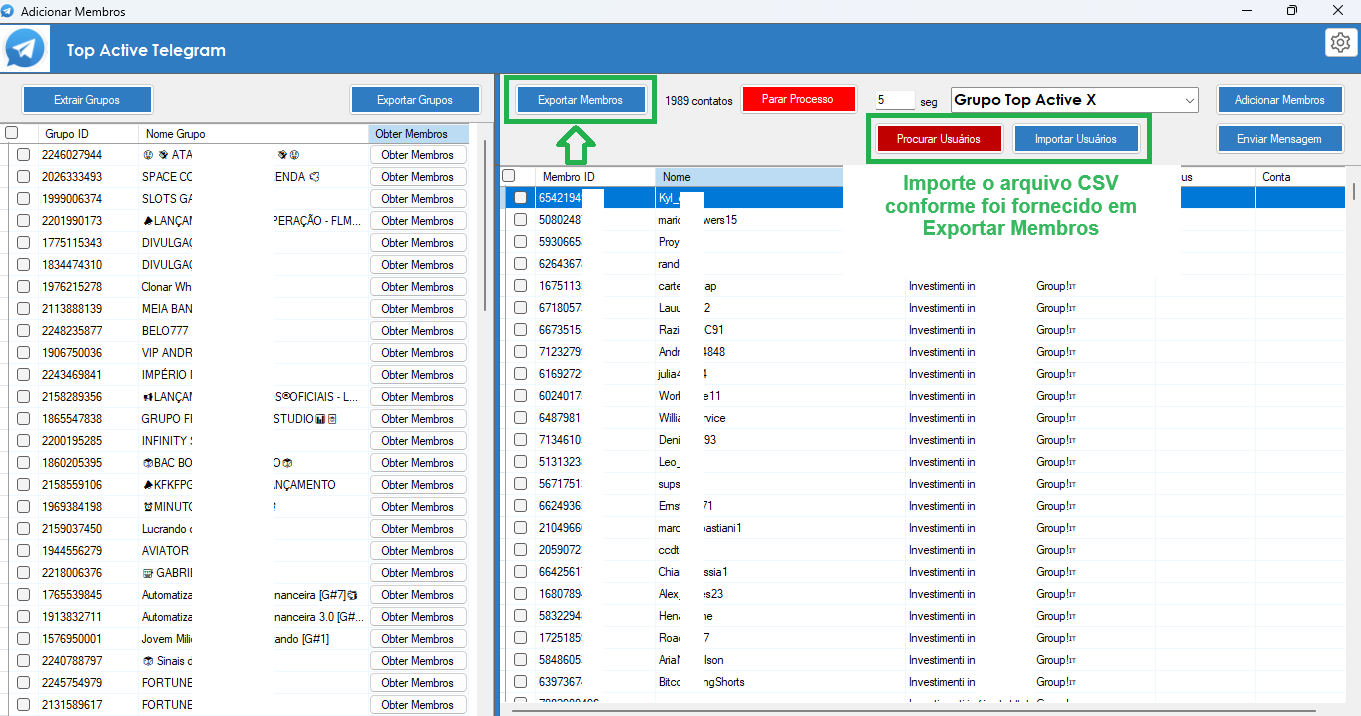Click Obter Membros in the AVIATOR row
The width and height of the screenshot is (1361, 716).
[418, 551]
